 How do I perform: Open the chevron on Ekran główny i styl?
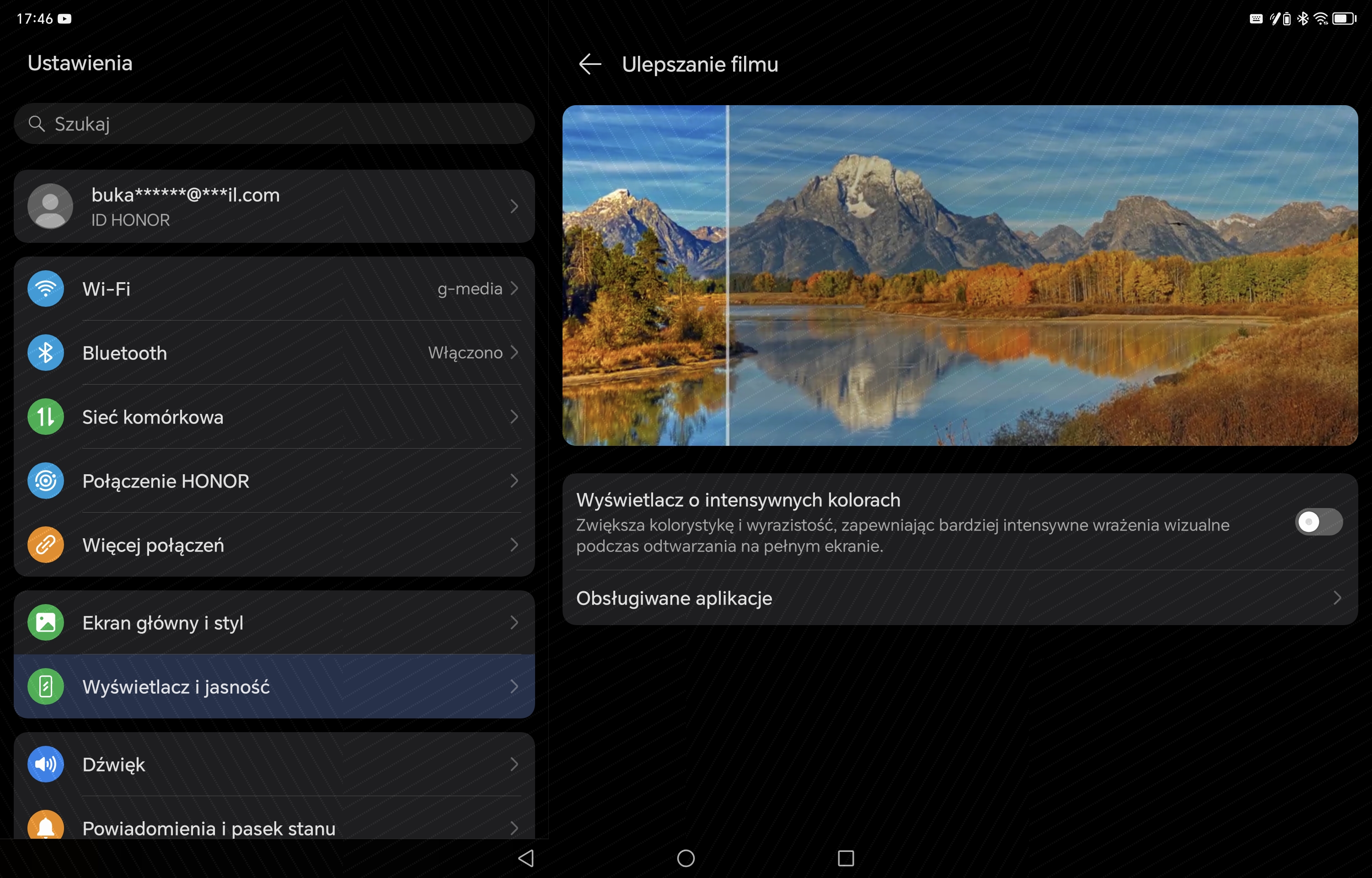[514, 622]
